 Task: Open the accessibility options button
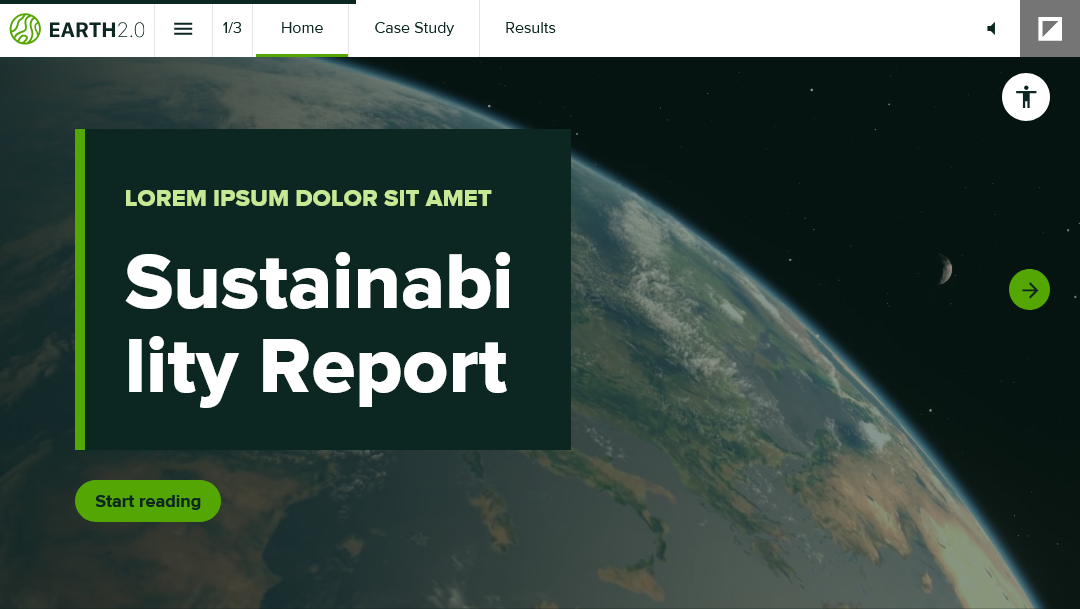[x=1025, y=97]
